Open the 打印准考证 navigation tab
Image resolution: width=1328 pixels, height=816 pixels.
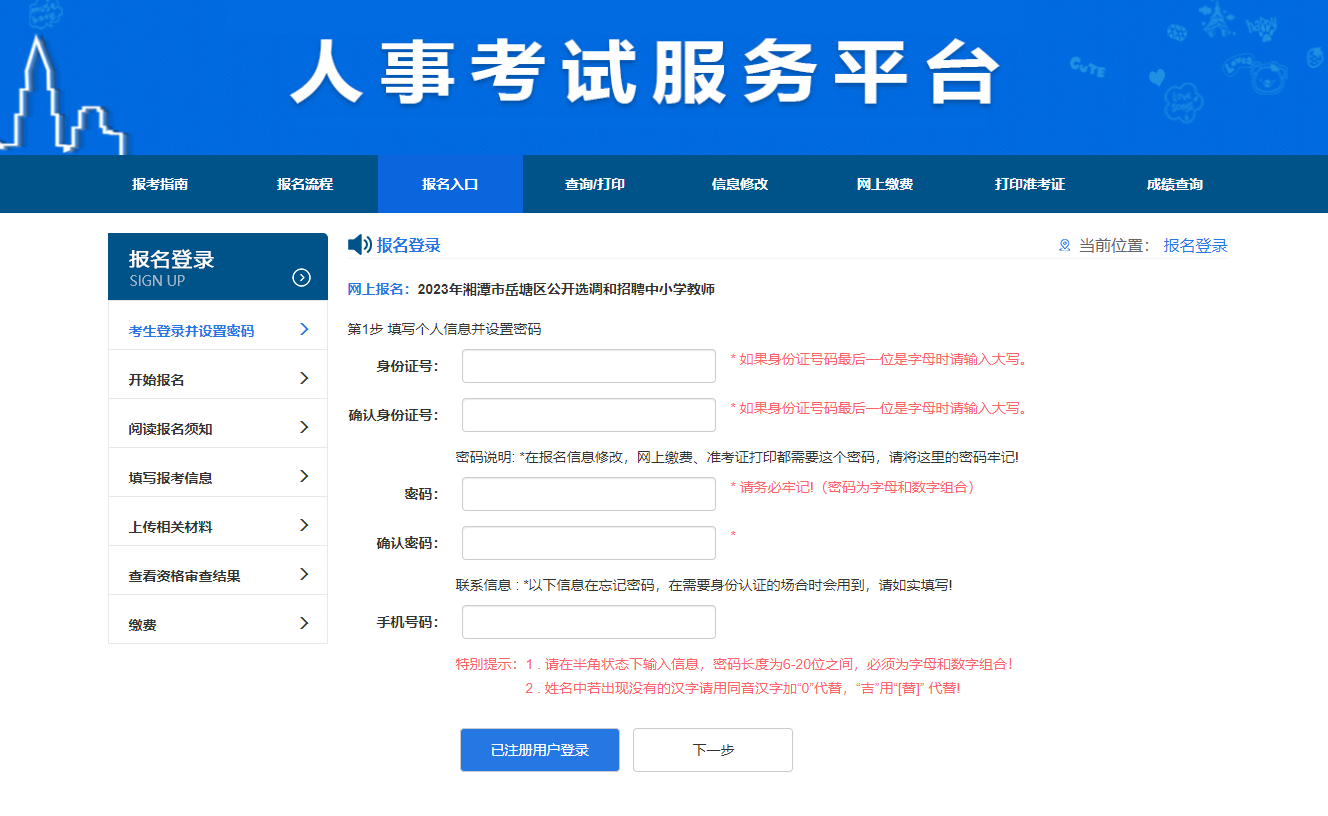[1030, 185]
